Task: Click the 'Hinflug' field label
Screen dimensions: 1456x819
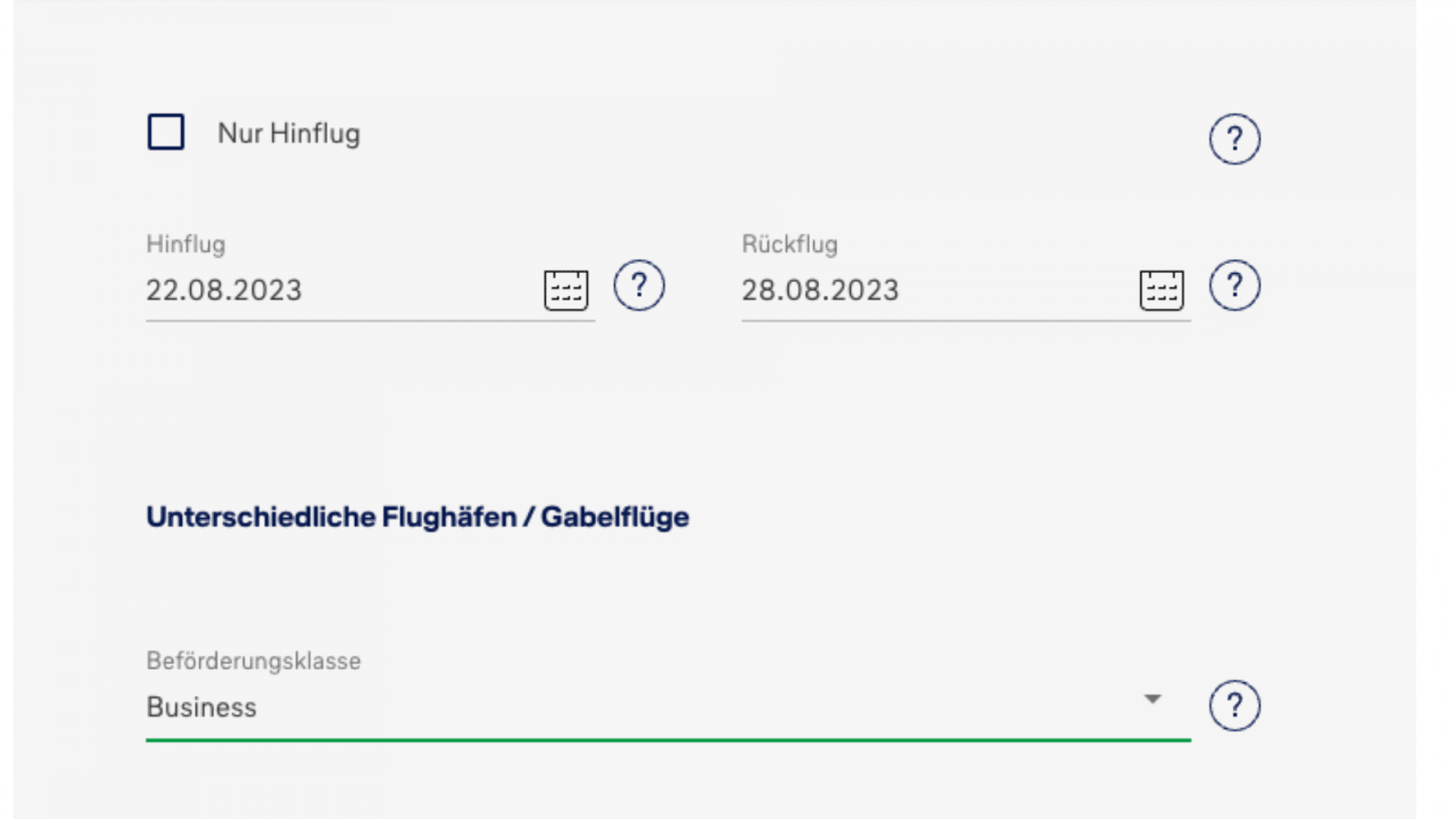Action: (186, 244)
